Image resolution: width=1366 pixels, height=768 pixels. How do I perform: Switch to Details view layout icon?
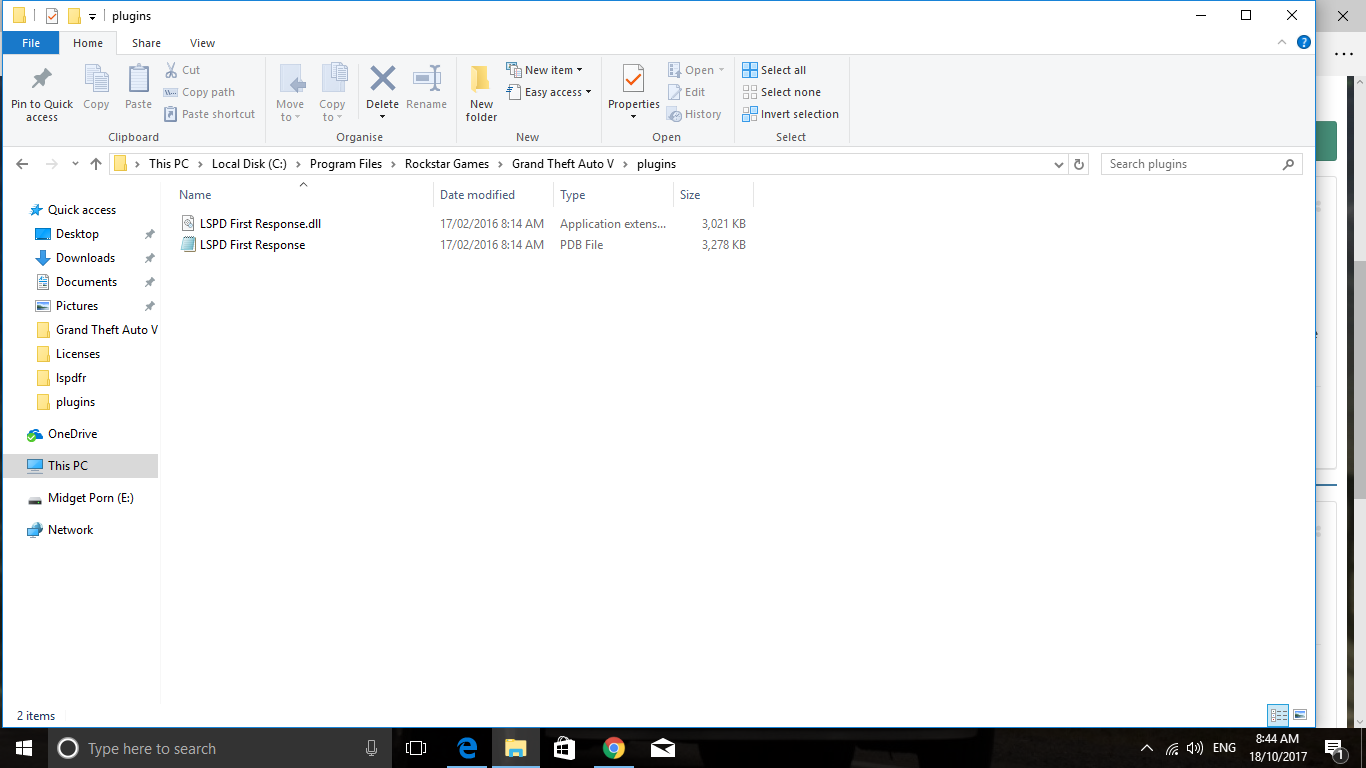pyautogui.click(x=1278, y=715)
